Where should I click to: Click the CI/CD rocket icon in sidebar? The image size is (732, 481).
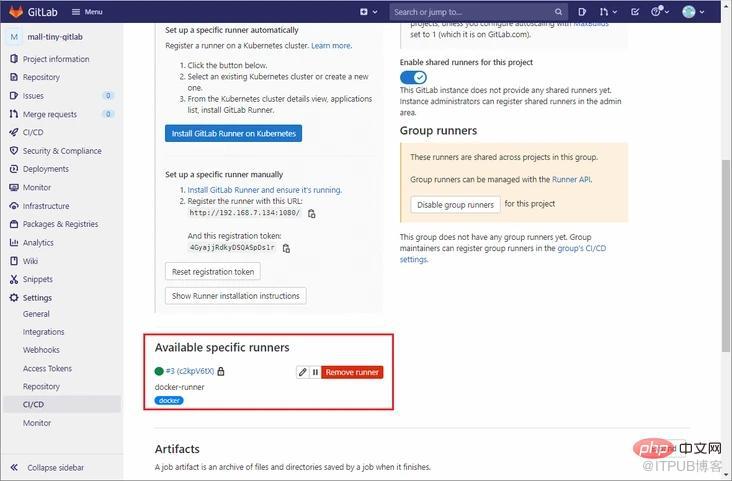(14, 132)
